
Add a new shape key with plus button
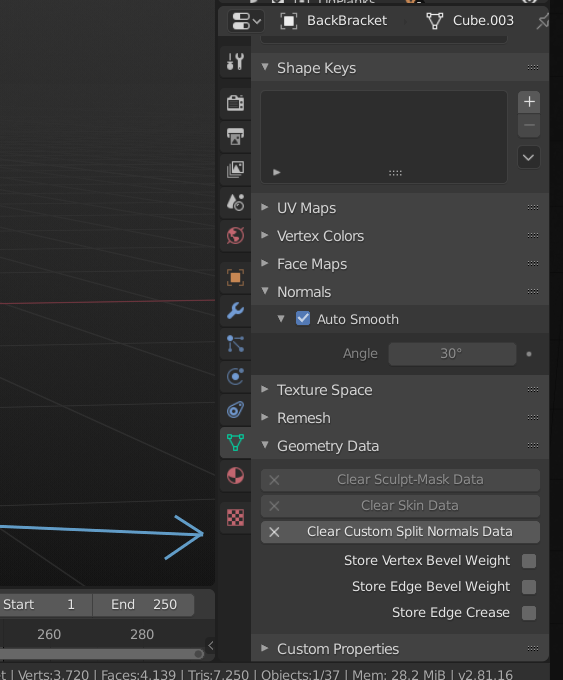pos(529,102)
